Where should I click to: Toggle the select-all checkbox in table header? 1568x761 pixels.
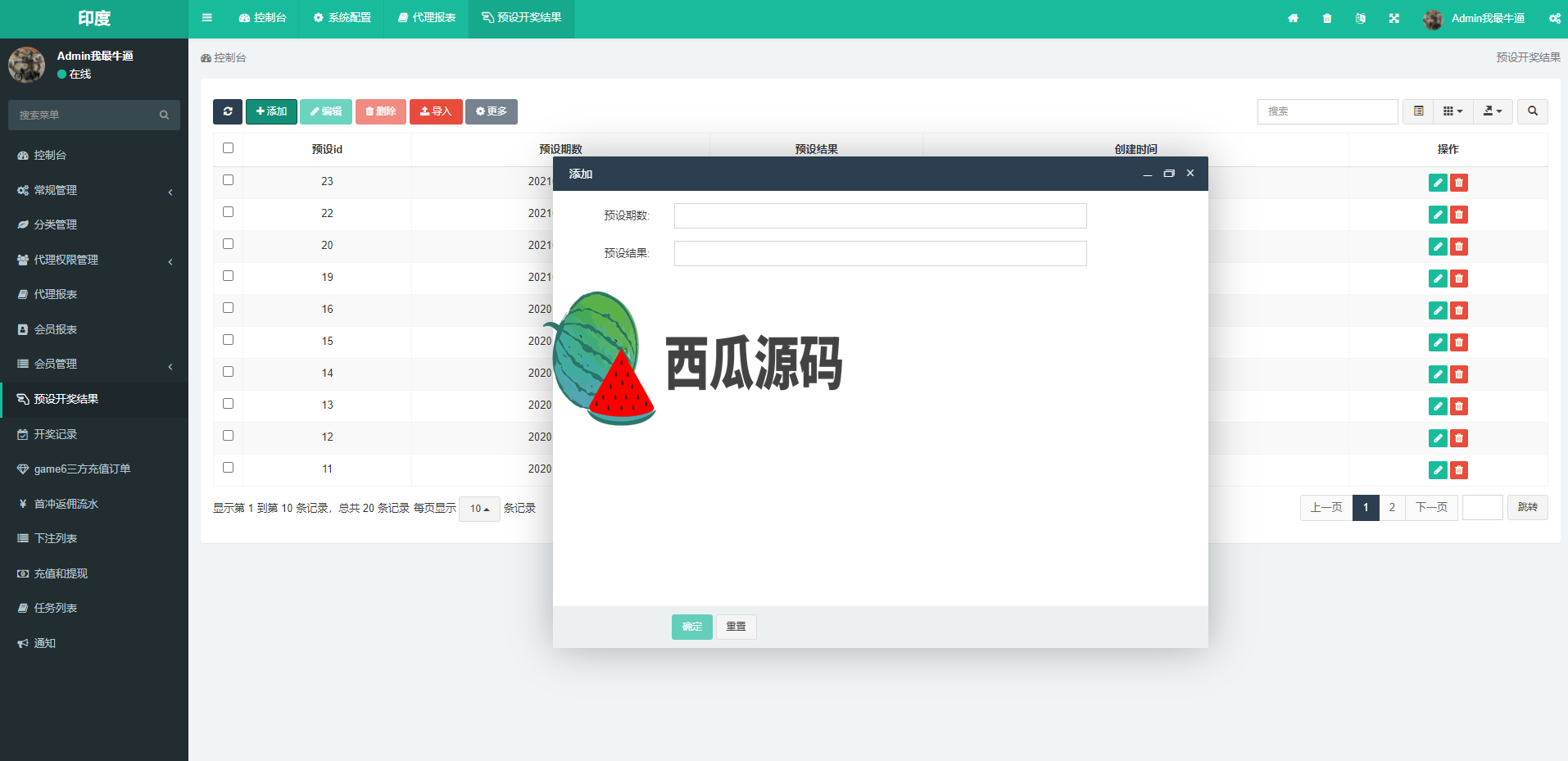(228, 148)
